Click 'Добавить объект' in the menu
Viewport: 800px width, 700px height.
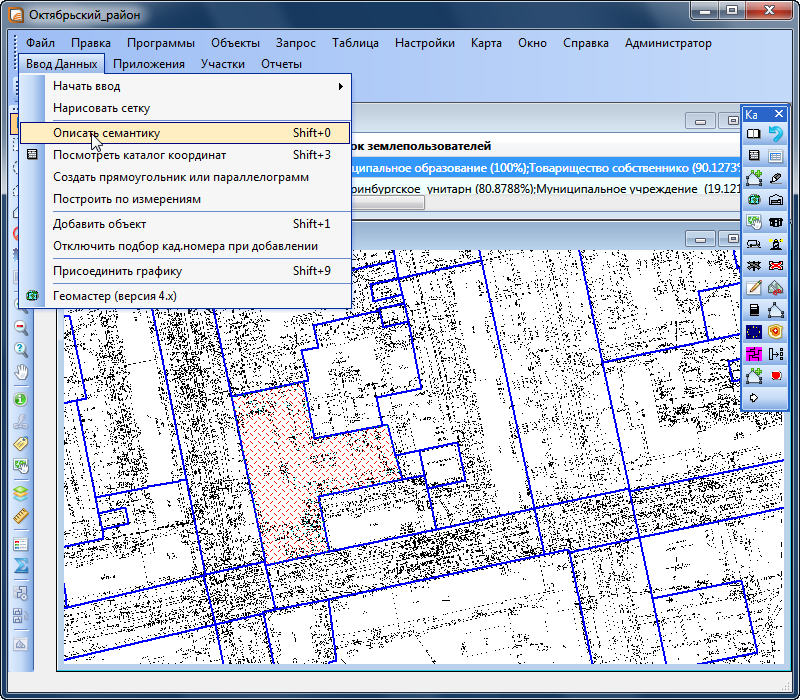(99, 224)
